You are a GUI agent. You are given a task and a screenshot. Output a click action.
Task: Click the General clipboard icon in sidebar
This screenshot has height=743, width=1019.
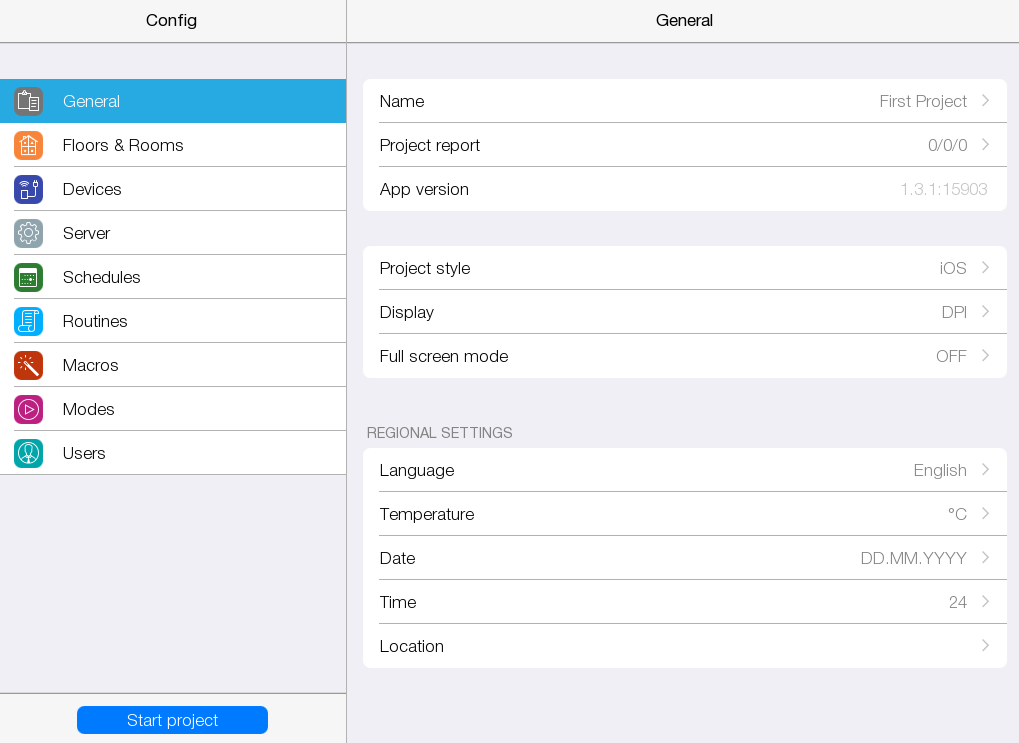coord(28,101)
